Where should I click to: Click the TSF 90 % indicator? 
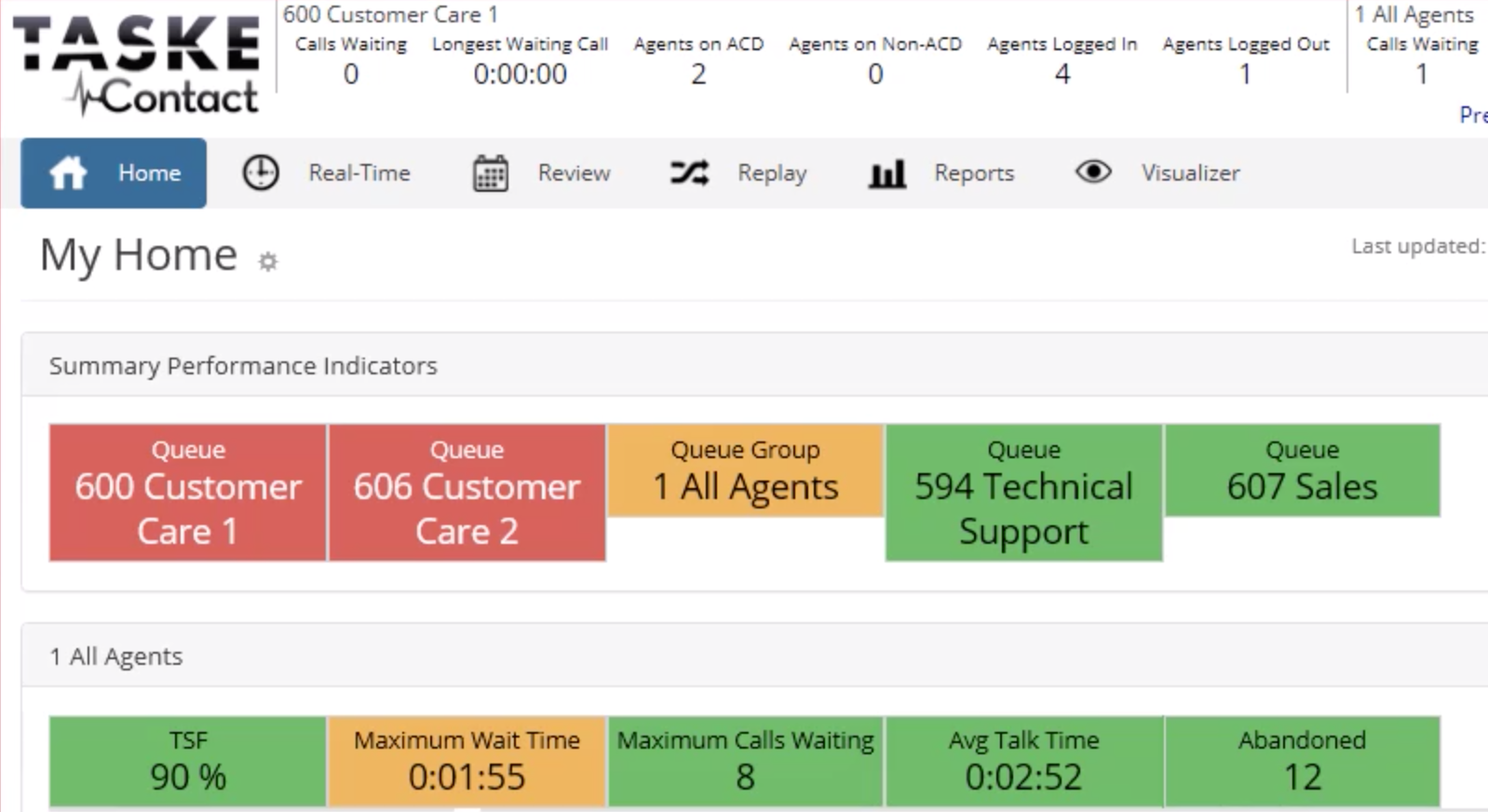(x=188, y=761)
